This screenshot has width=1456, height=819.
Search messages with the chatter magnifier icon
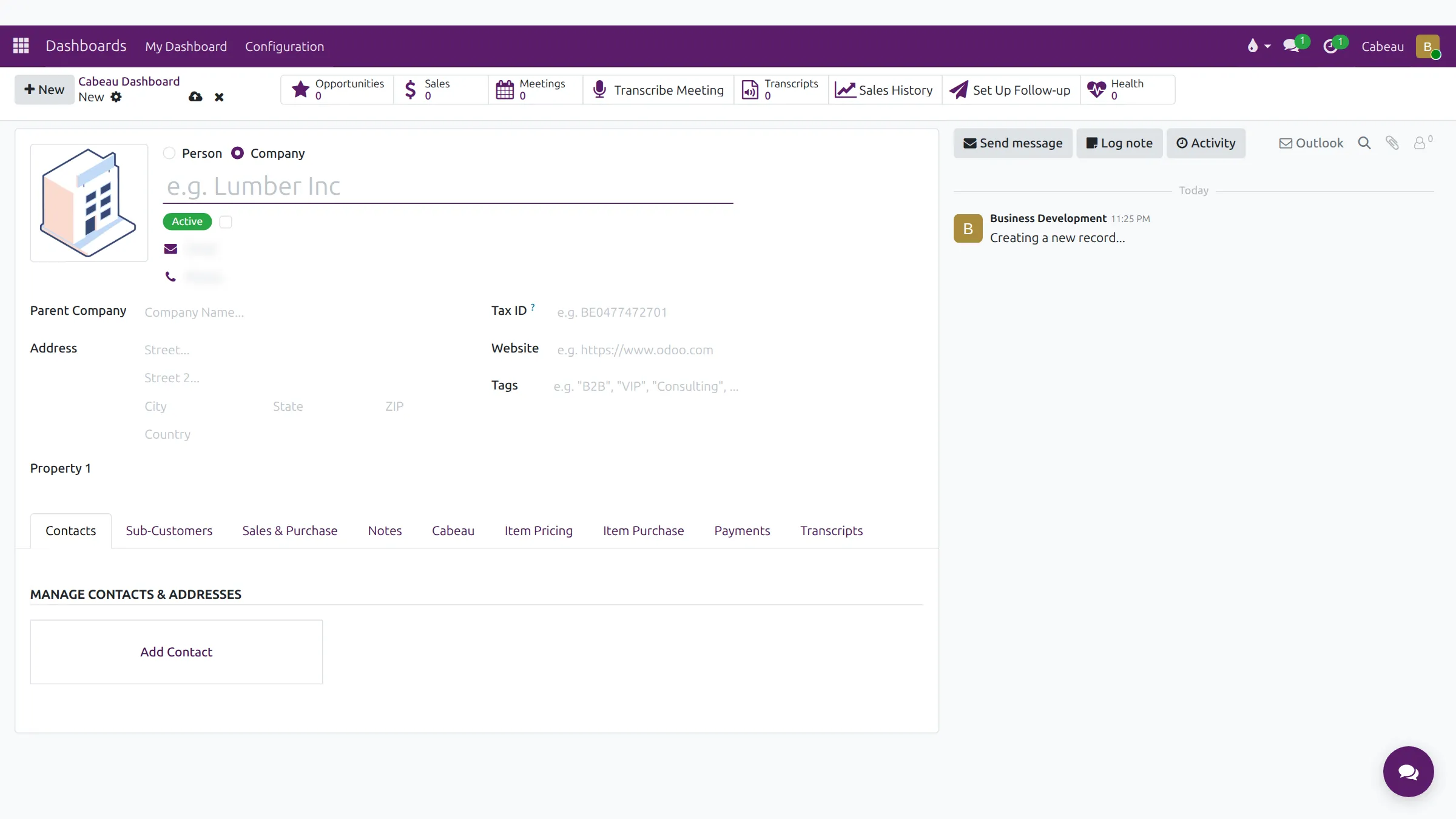pos(1364,143)
